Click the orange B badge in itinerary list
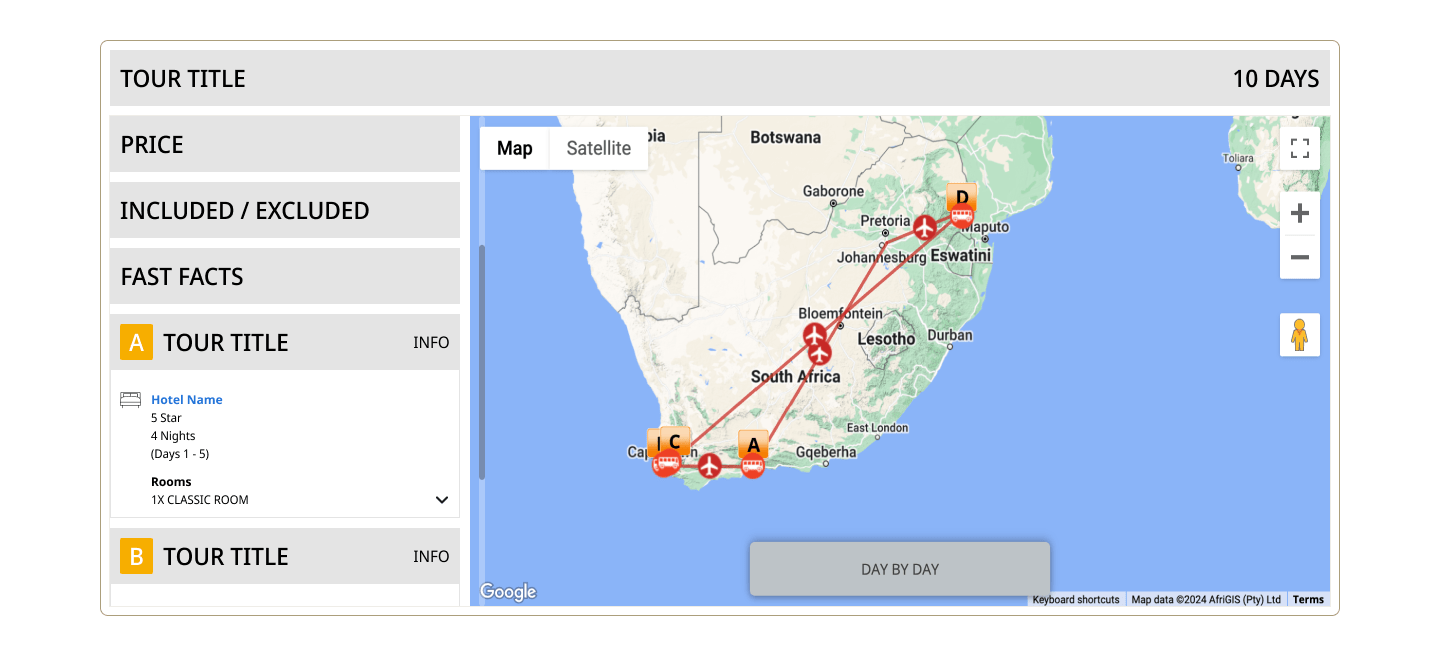 pyautogui.click(x=136, y=556)
